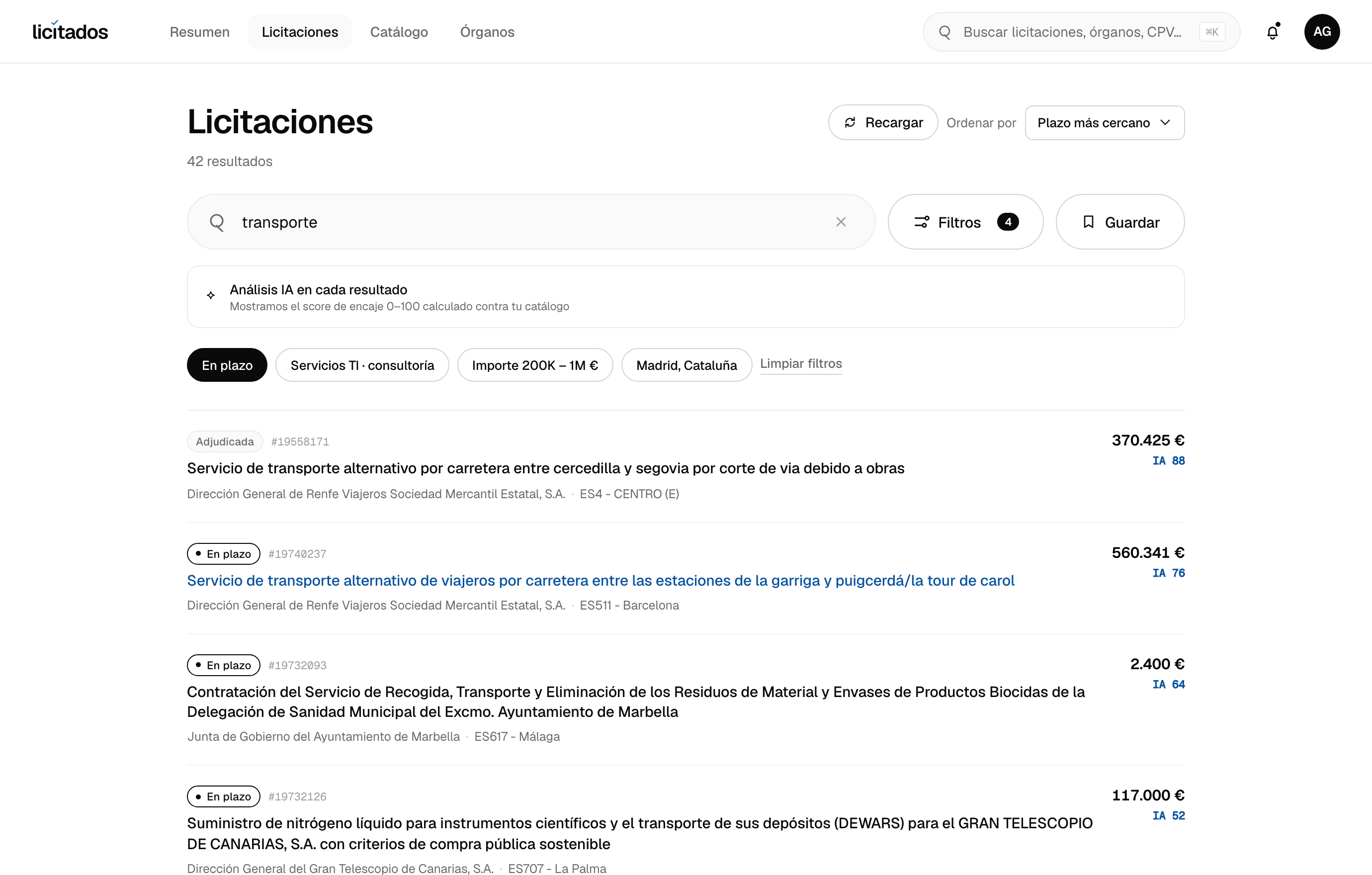Open the Catálogo tab

tap(399, 32)
